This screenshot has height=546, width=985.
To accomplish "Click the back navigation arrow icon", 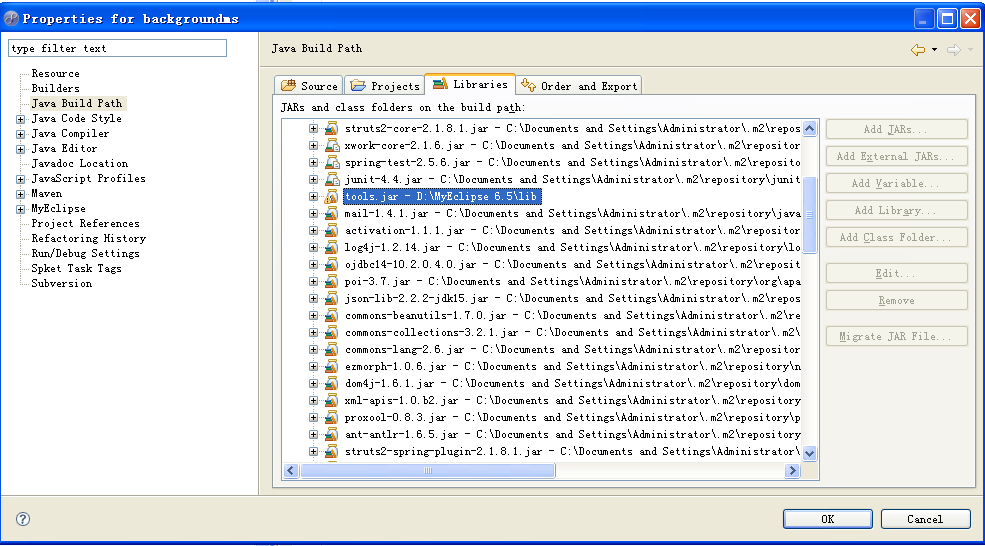I will pos(917,49).
